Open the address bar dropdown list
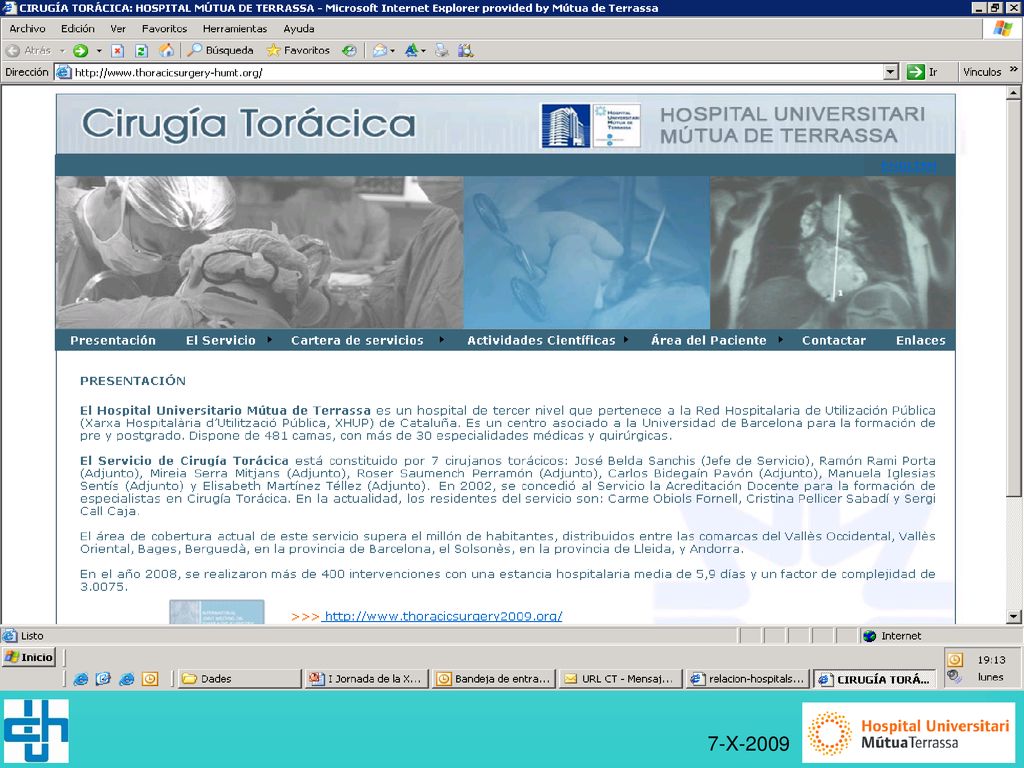 coord(891,72)
